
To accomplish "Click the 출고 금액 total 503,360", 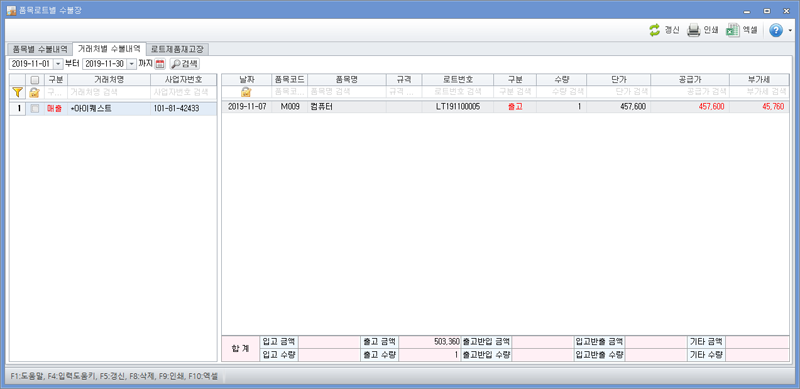I will point(430,342).
